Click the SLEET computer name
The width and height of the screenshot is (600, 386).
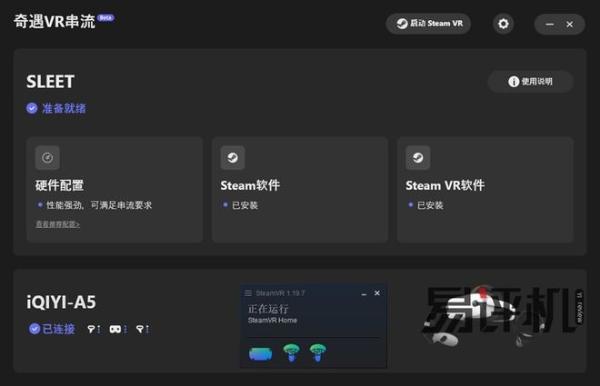(50, 81)
